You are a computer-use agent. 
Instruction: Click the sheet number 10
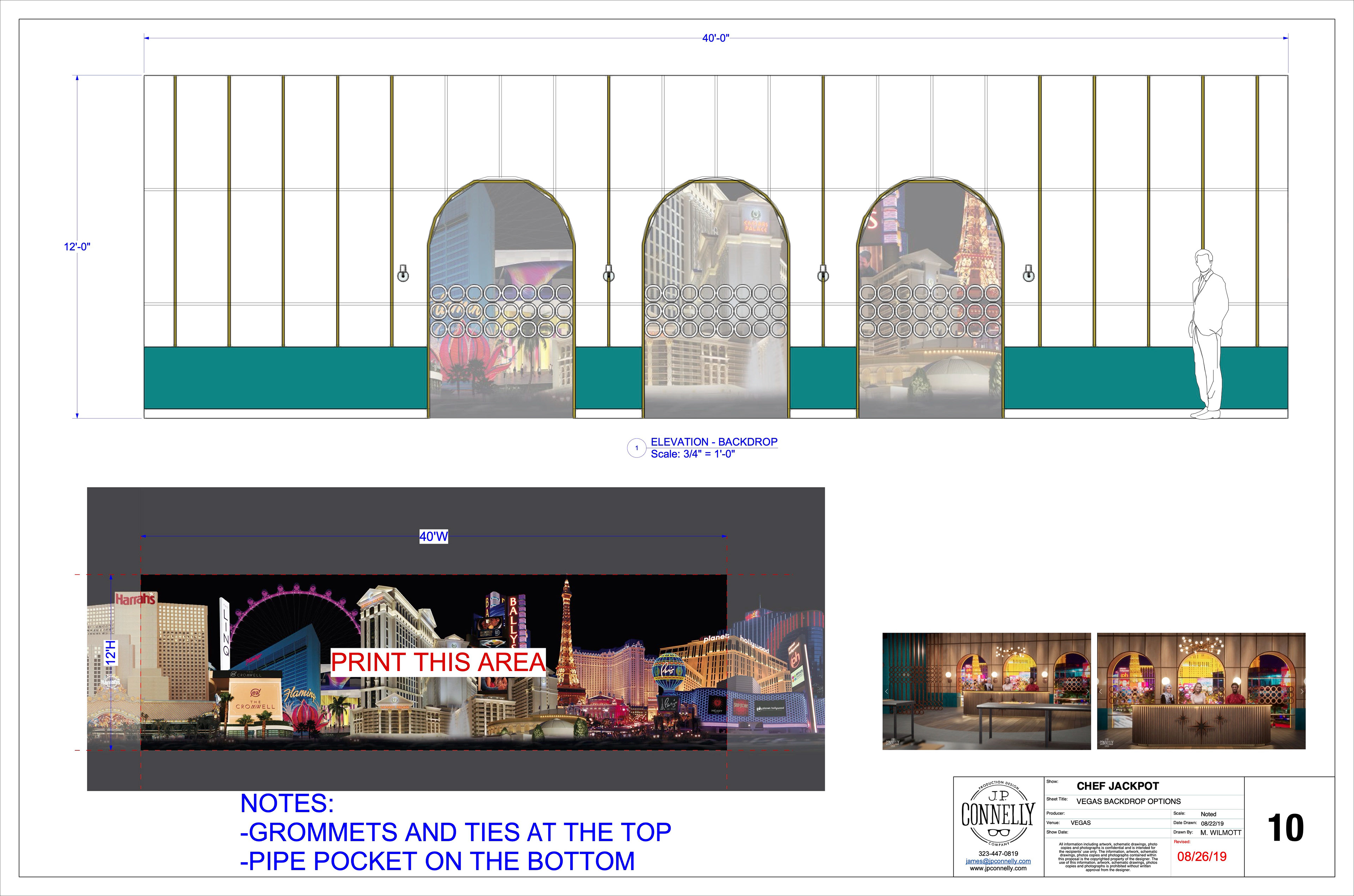[1285, 828]
